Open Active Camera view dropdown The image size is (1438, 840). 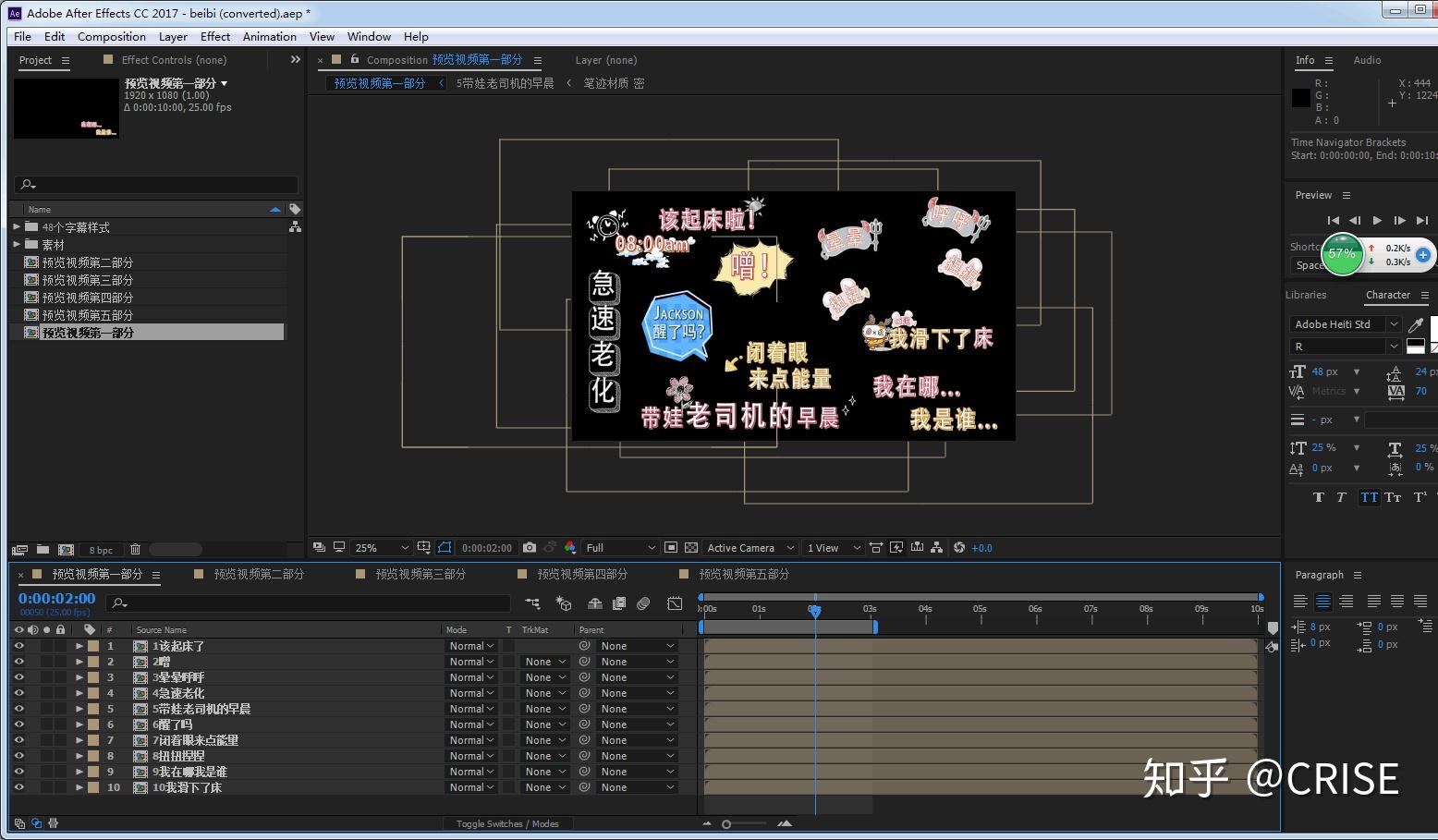point(750,548)
